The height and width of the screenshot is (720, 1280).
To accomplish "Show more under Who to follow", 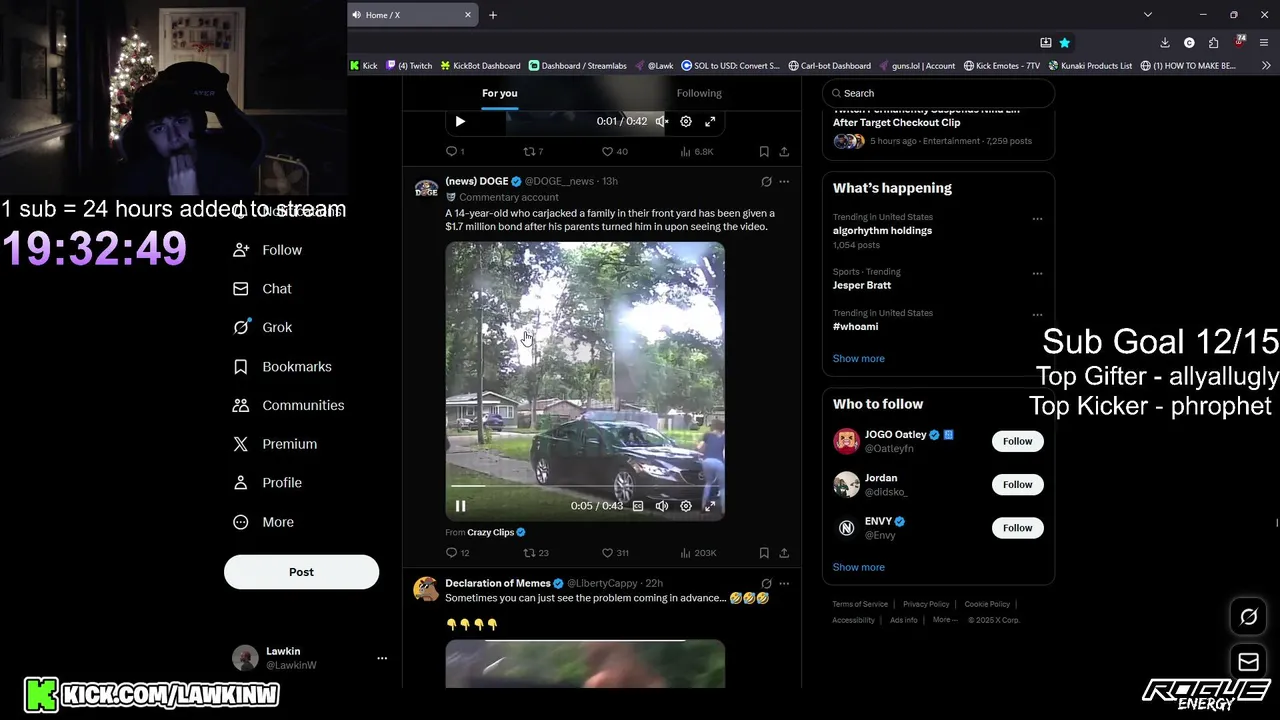I will click(x=858, y=567).
